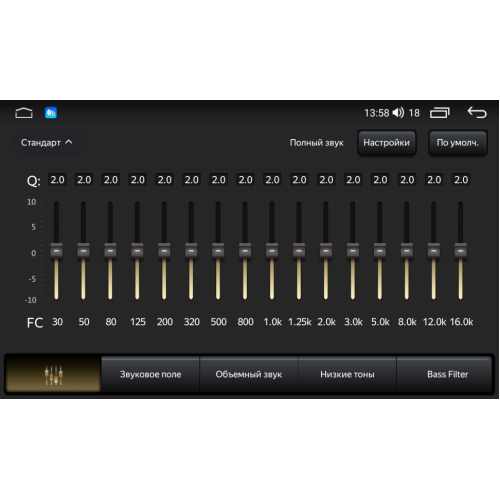The width and height of the screenshot is (500, 500).
Task: Click the 3.0k frequency label
Action: pos(353,322)
